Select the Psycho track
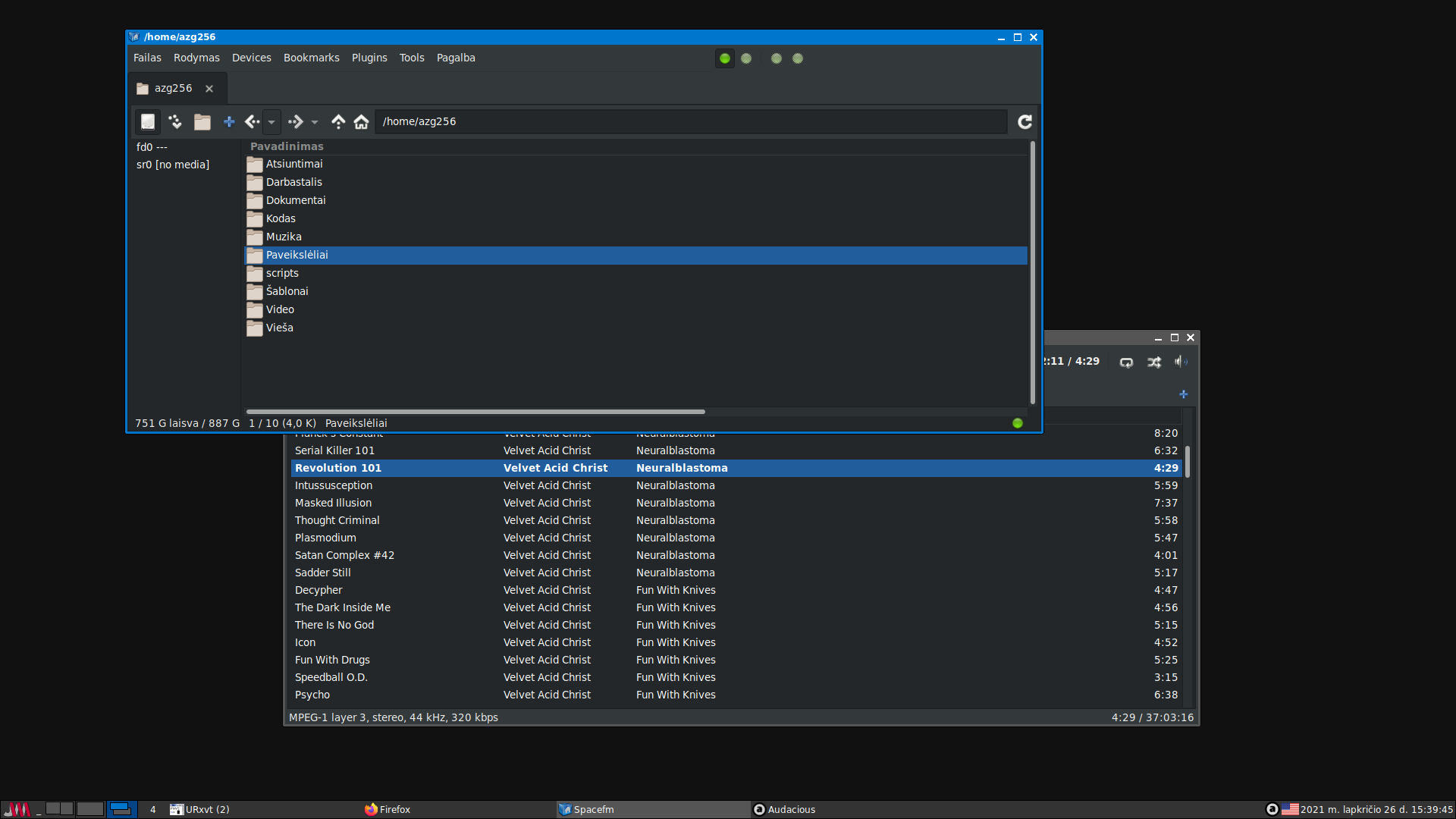The image size is (1456, 819). (736, 695)
